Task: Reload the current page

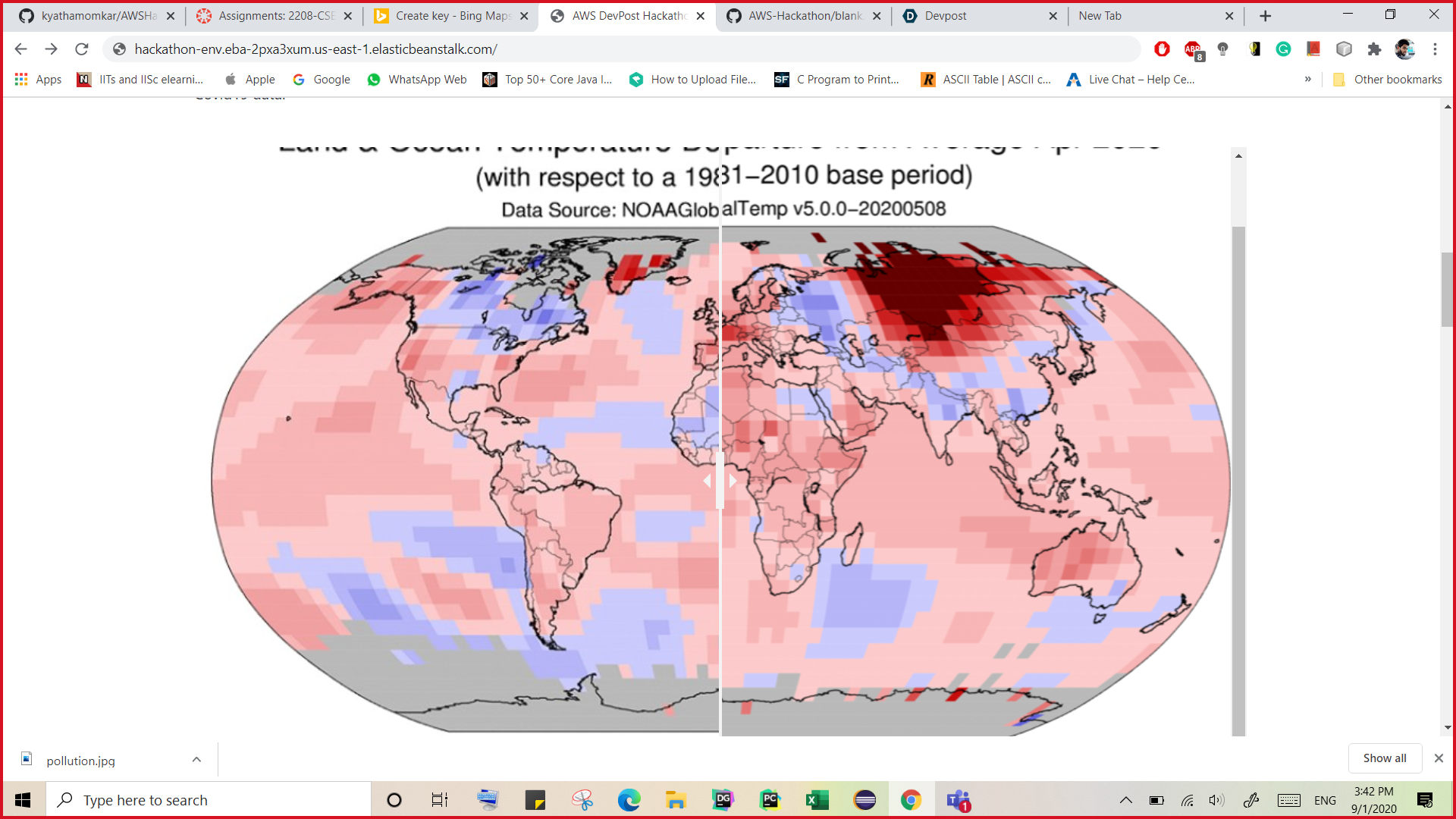Action: coord(82,49)
